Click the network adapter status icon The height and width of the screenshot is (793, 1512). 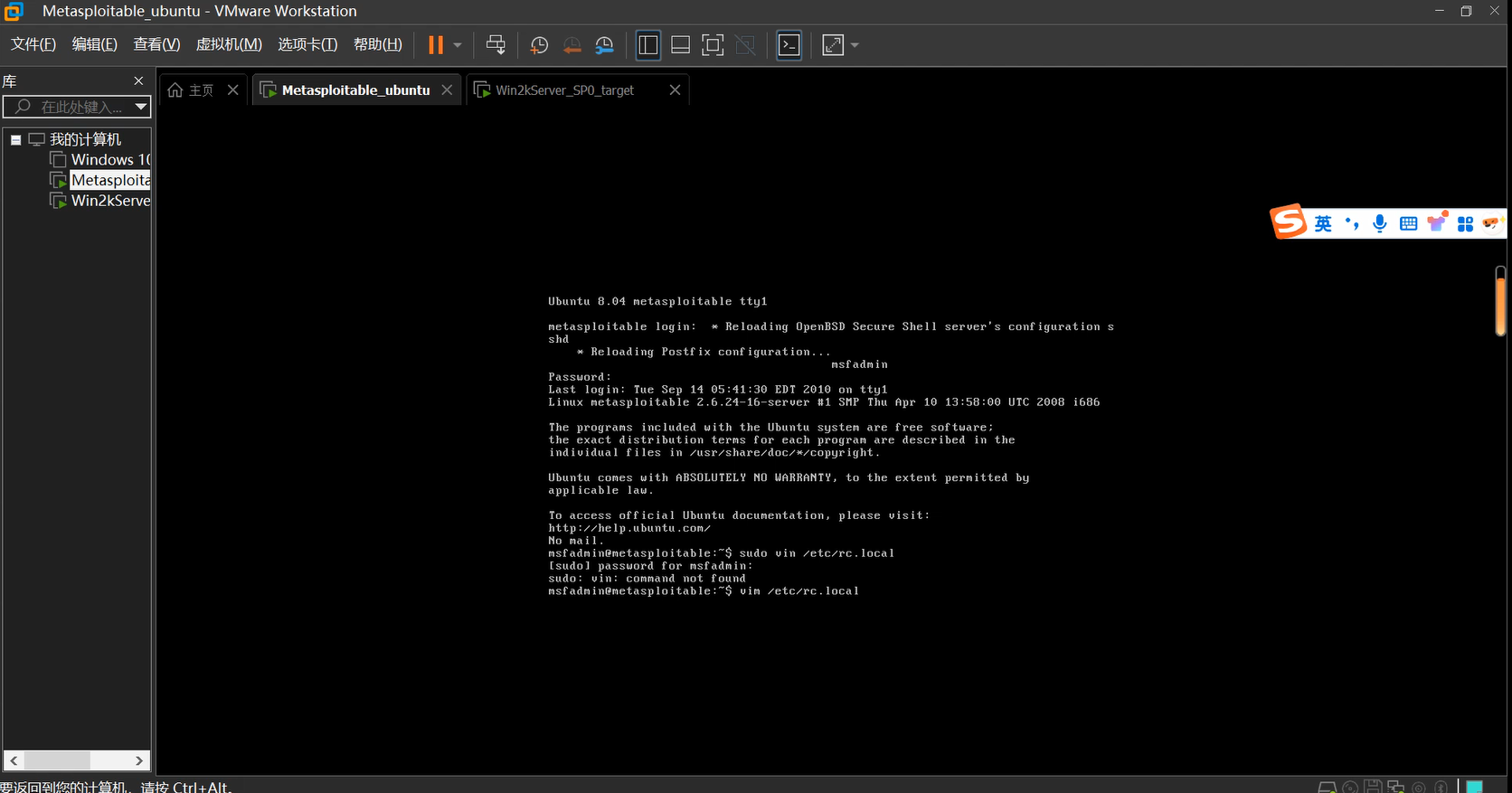(x=1396, y=787)
